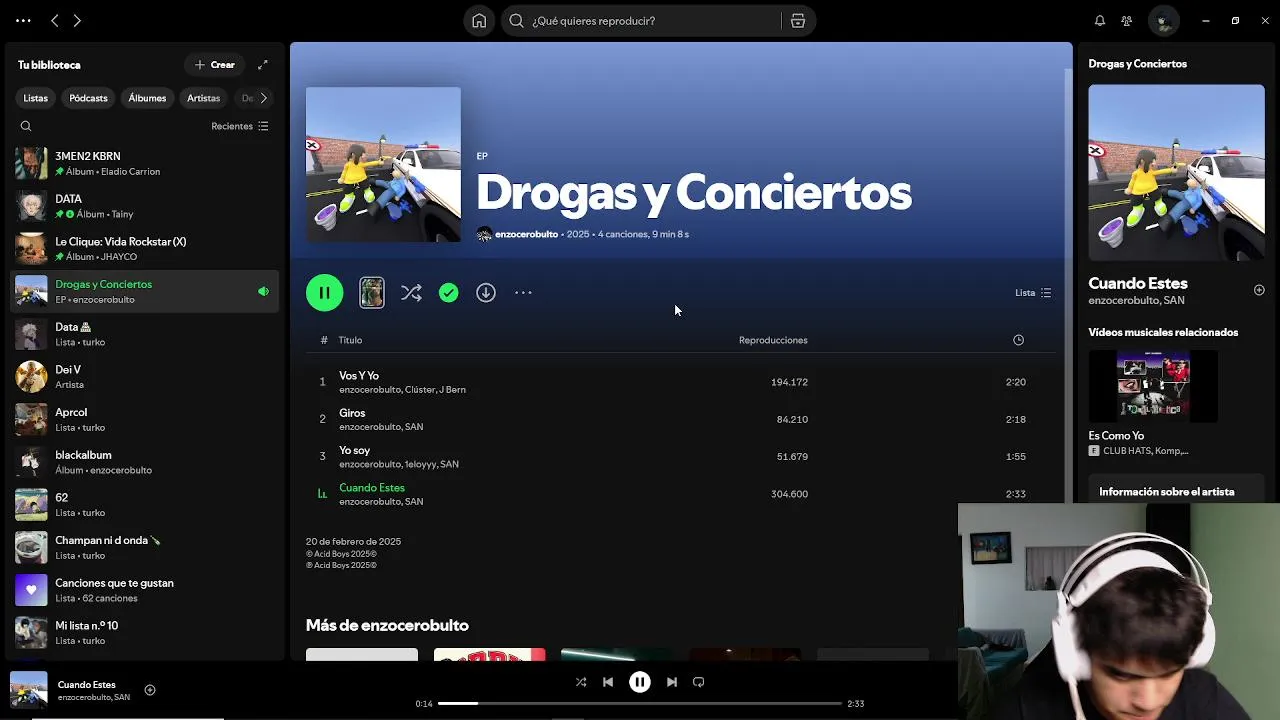Open 3MEN2 KBRN album in library
Viewport: 1280px width, 720px height.
(x=145, y=163)
